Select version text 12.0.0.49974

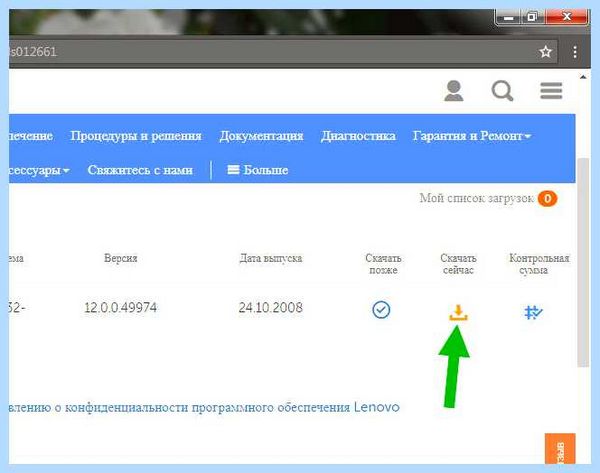coord(121,307)
